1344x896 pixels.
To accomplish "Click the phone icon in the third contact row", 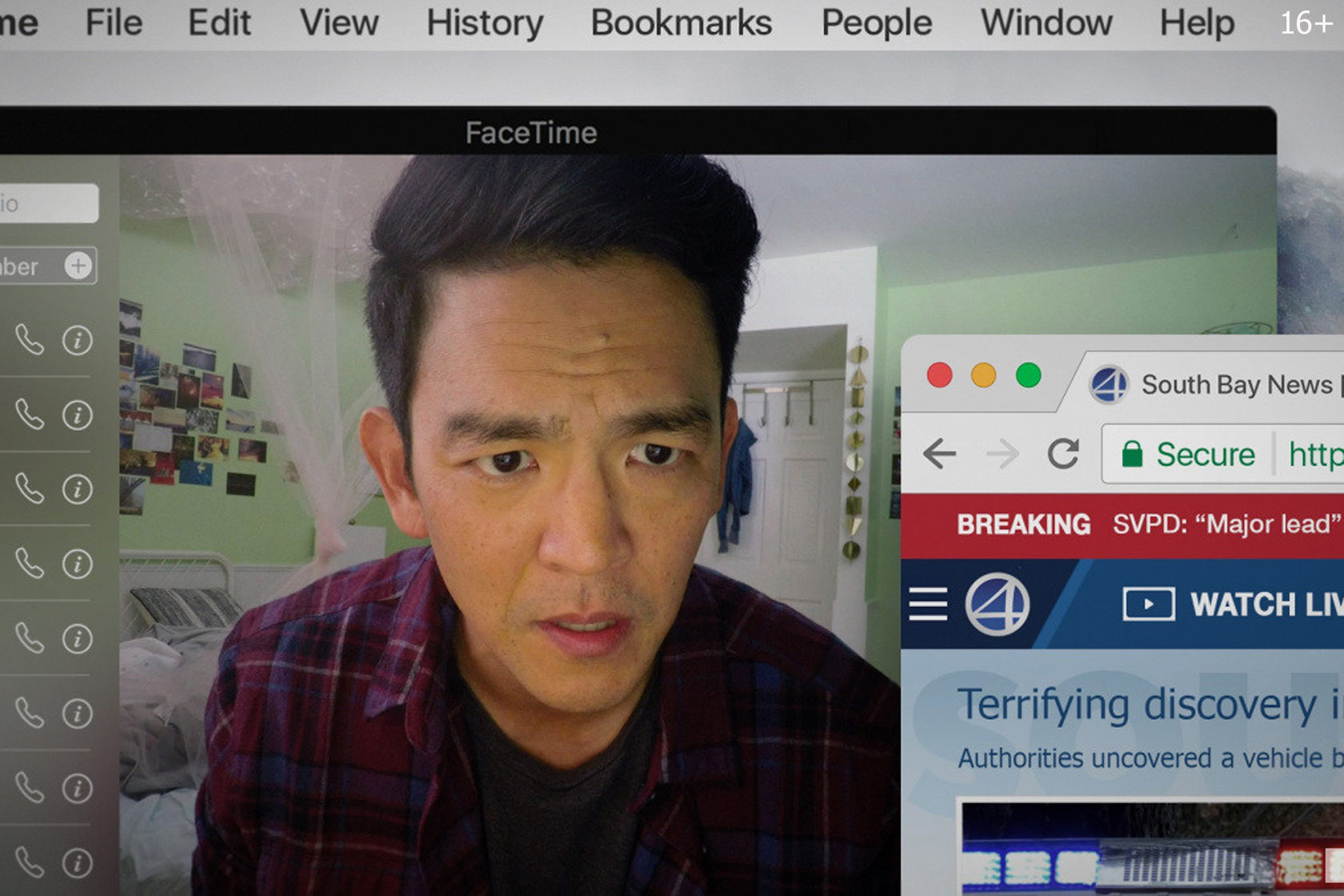I will coord(30,489).
